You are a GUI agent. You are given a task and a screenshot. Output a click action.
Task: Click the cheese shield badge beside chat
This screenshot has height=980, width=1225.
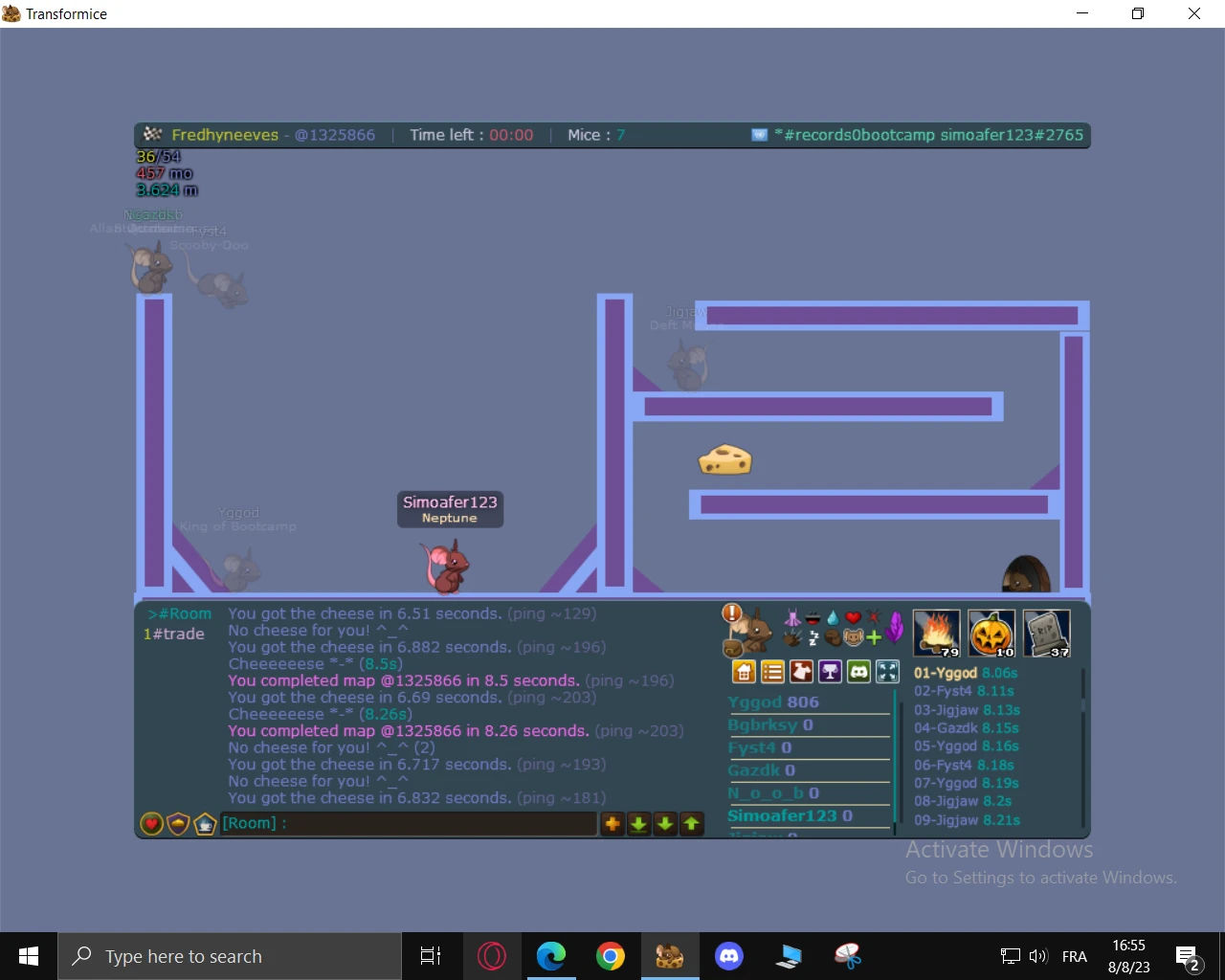tap(178, 823)
